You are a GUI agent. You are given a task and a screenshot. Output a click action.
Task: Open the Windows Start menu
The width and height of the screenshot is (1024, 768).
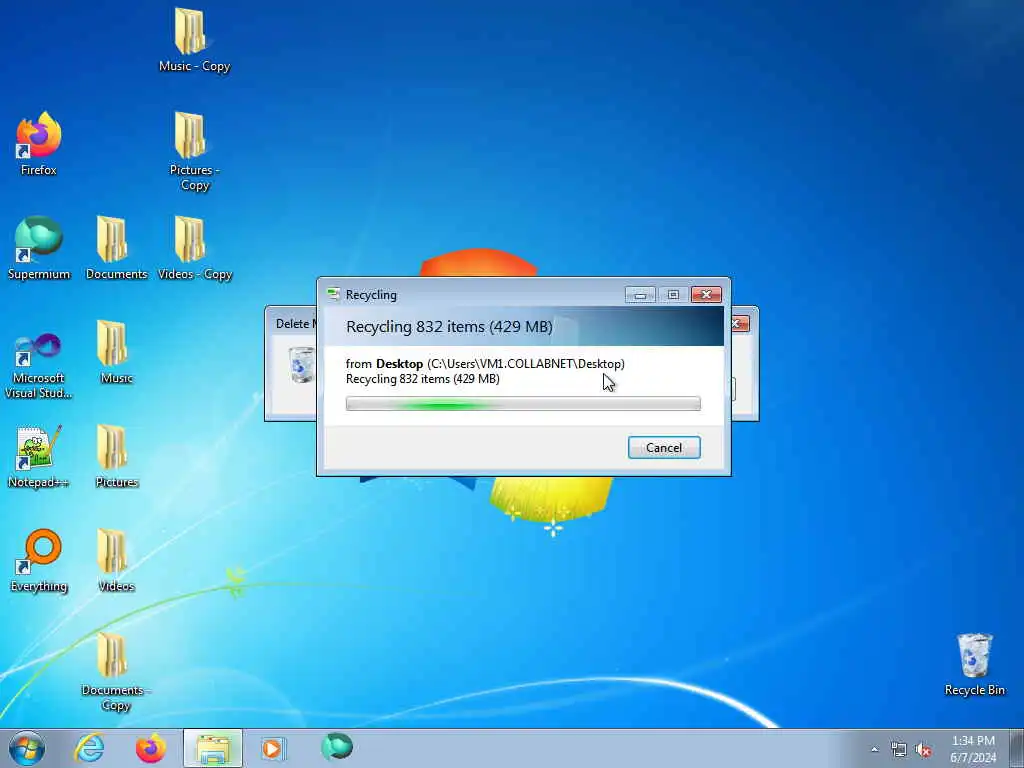(27, 748)
